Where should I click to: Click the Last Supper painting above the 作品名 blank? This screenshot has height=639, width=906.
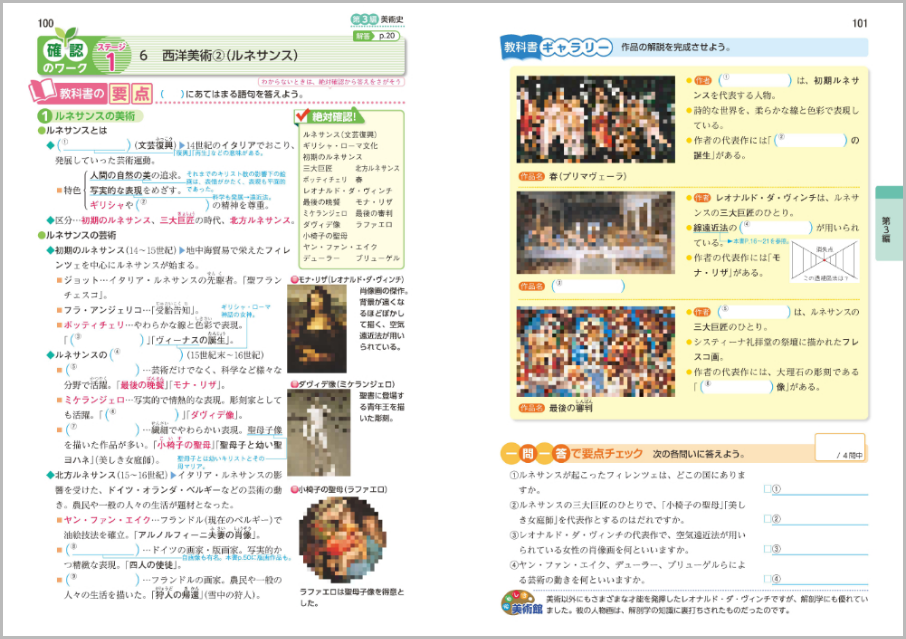tap(596, 233)
